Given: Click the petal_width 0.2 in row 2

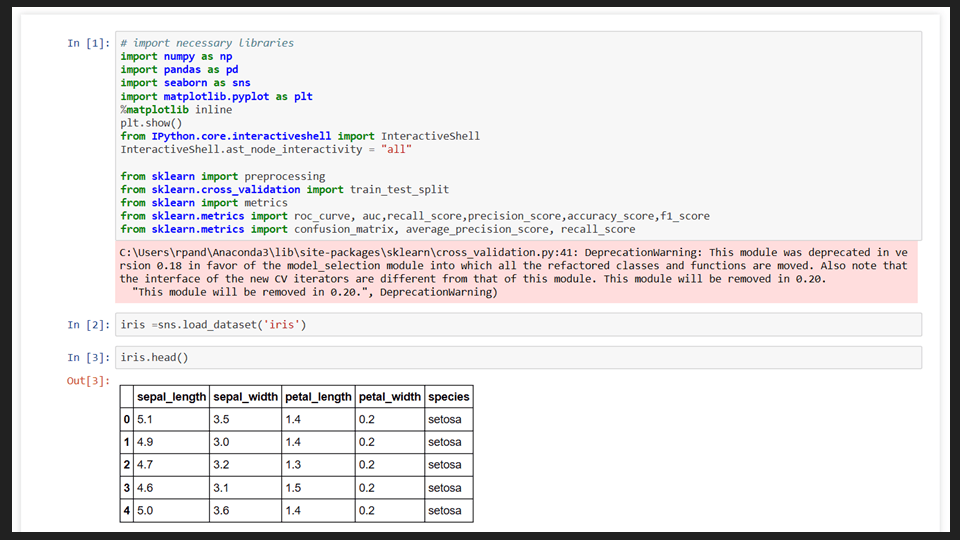Looking at the screenshot, I should [x=390, y=465].
